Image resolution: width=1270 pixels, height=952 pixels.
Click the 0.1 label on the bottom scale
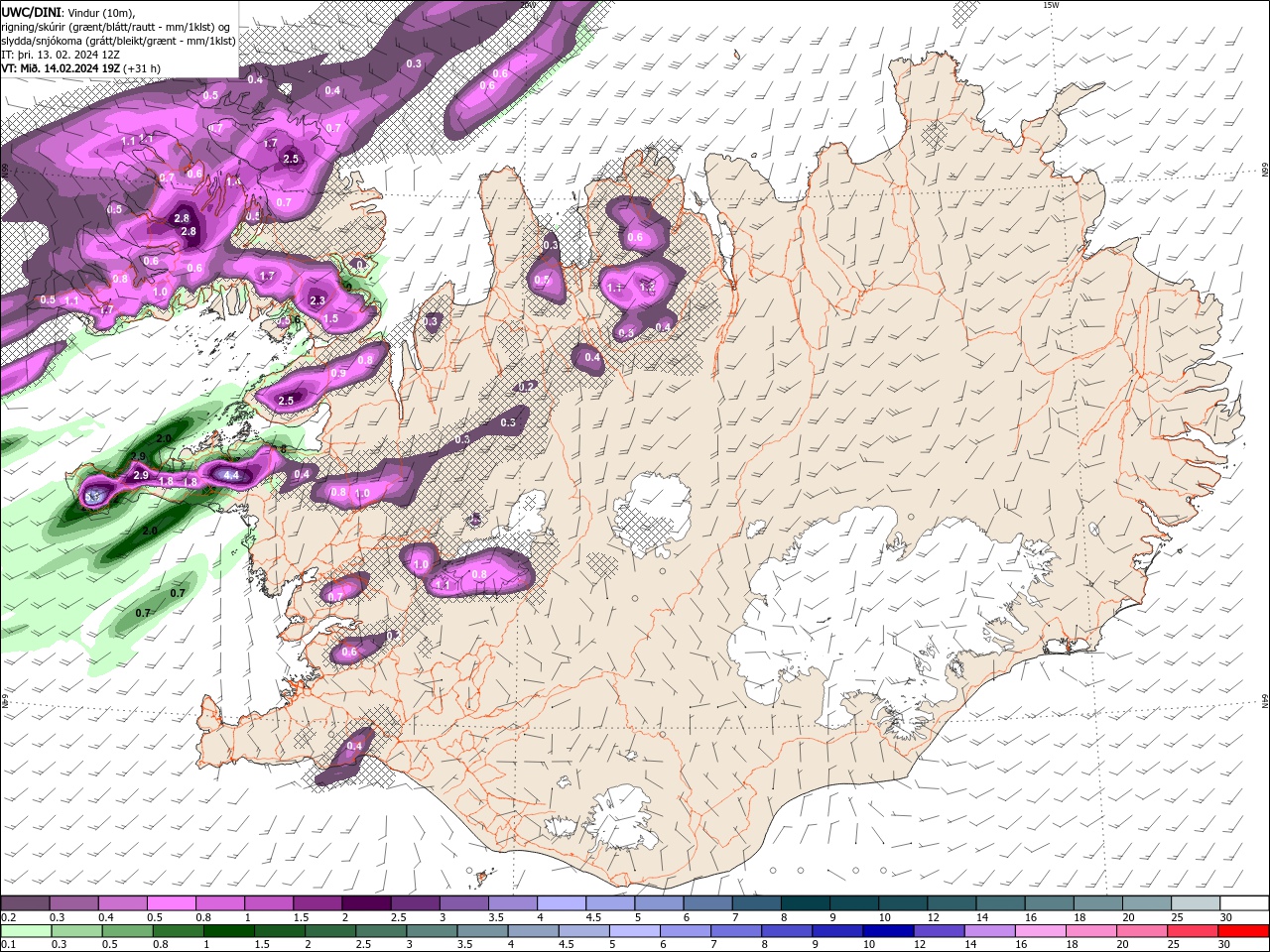pyautogui.click(x=9, y=944)
